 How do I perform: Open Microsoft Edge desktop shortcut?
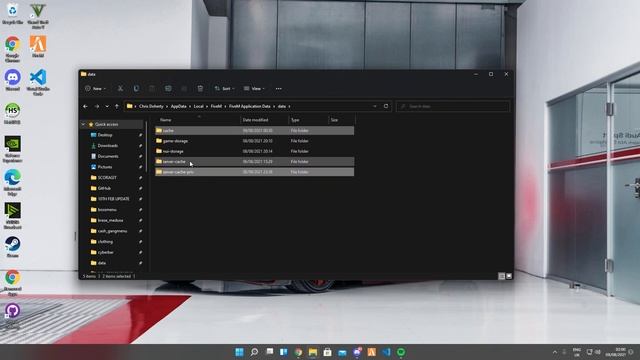13,182
